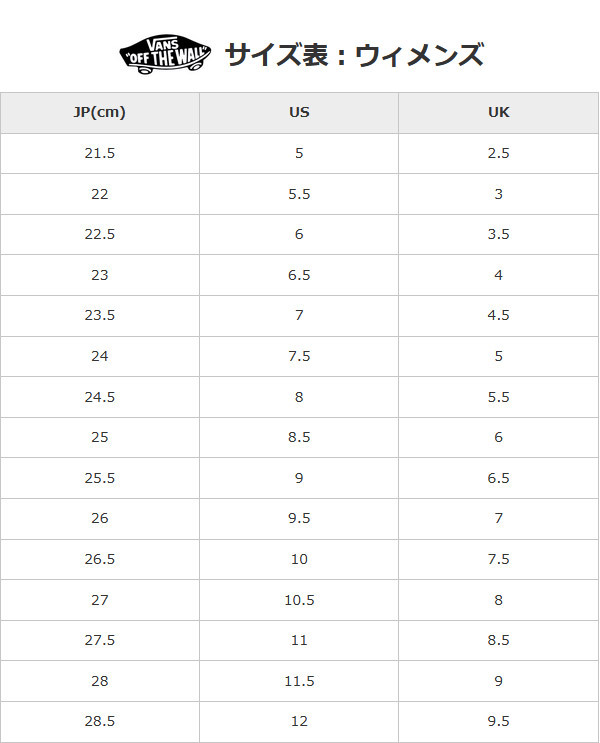Select the UK 9.5 cell in last row
Screen dimensions: 600x743
pyautogui.click(x=499, y=722)
